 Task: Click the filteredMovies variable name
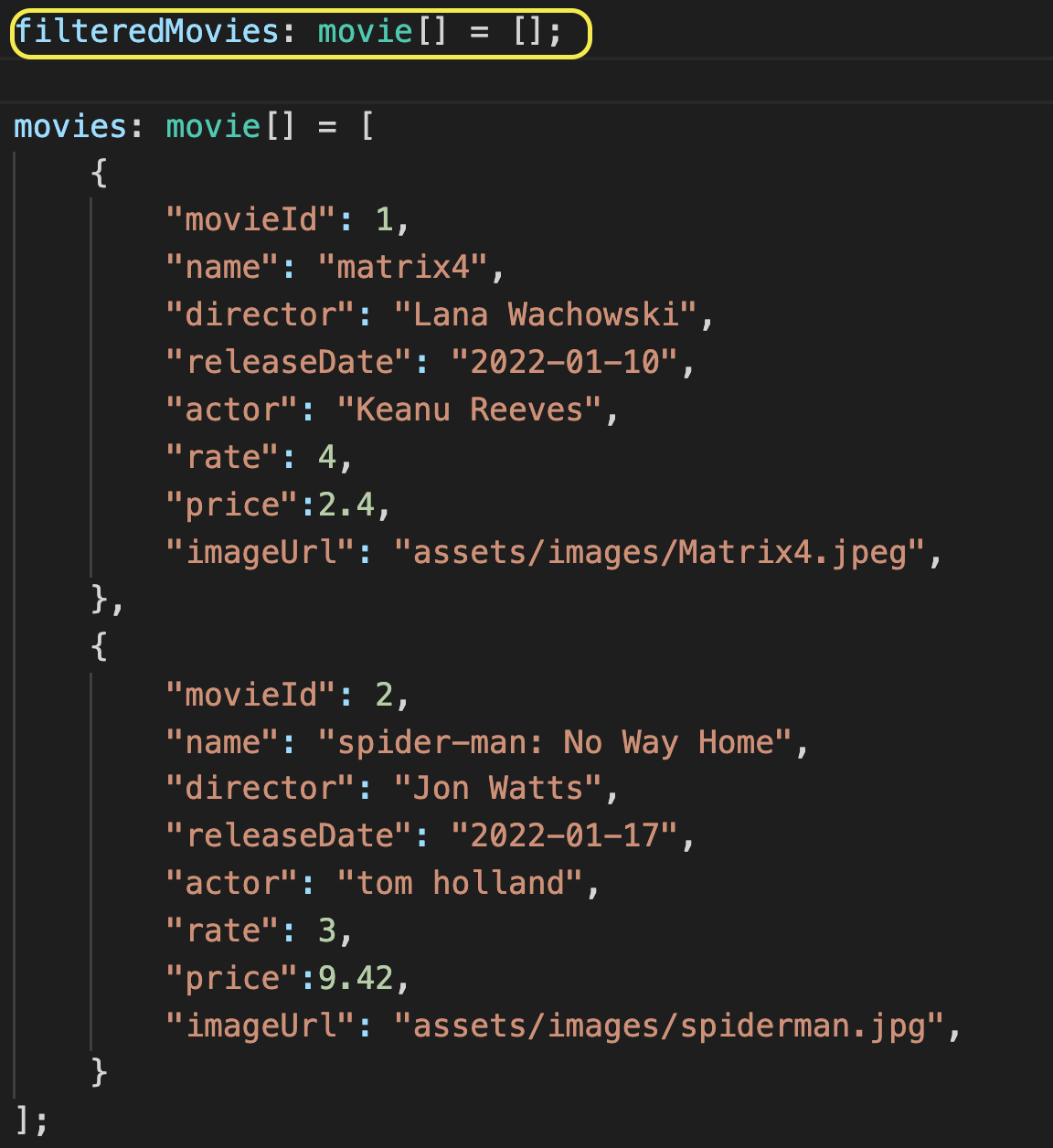pos(147,32)
